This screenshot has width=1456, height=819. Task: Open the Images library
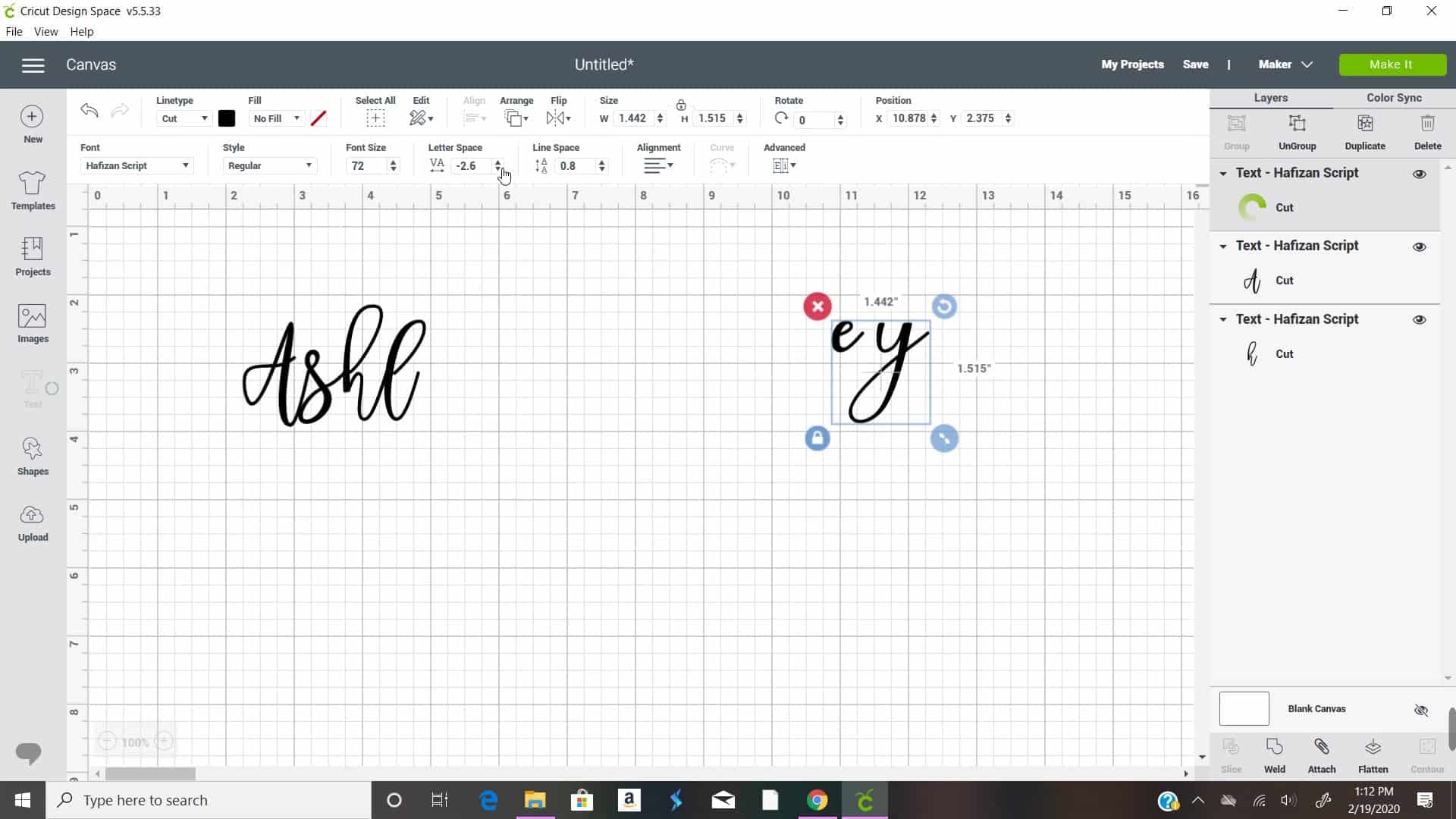(x=33, y=323)
